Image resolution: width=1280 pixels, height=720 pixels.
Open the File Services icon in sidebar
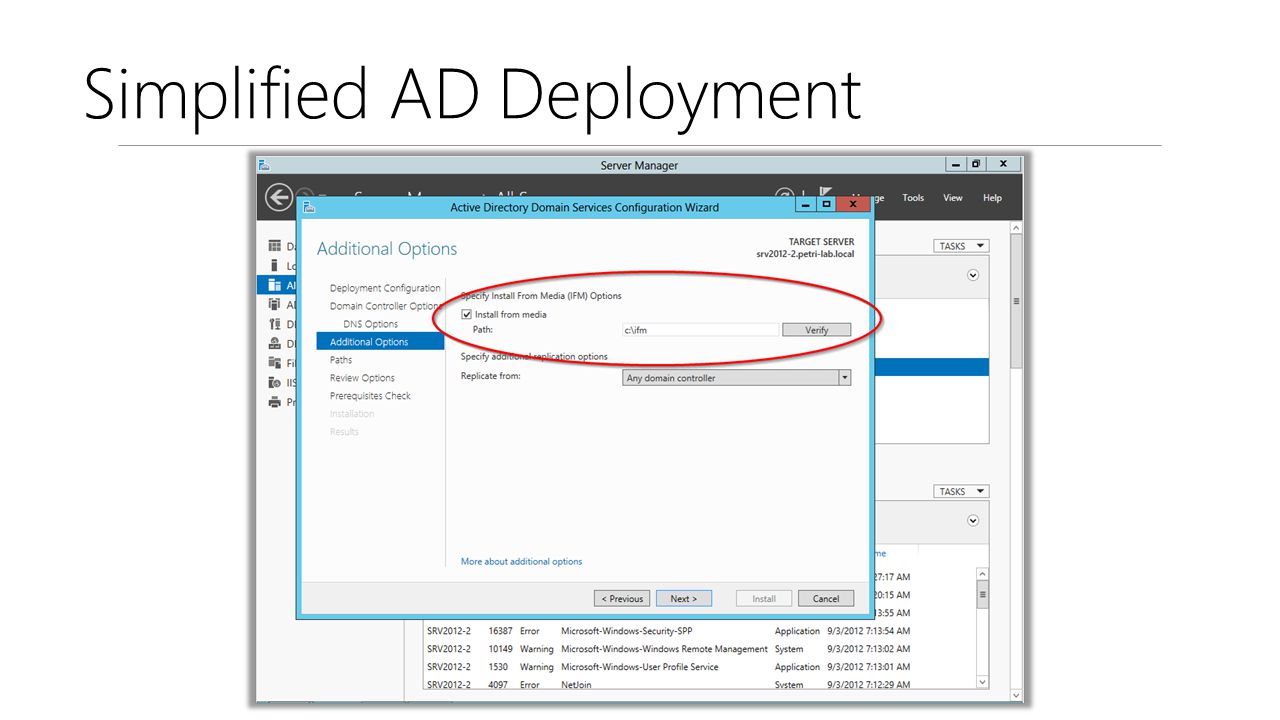click(x=275, y=363)
